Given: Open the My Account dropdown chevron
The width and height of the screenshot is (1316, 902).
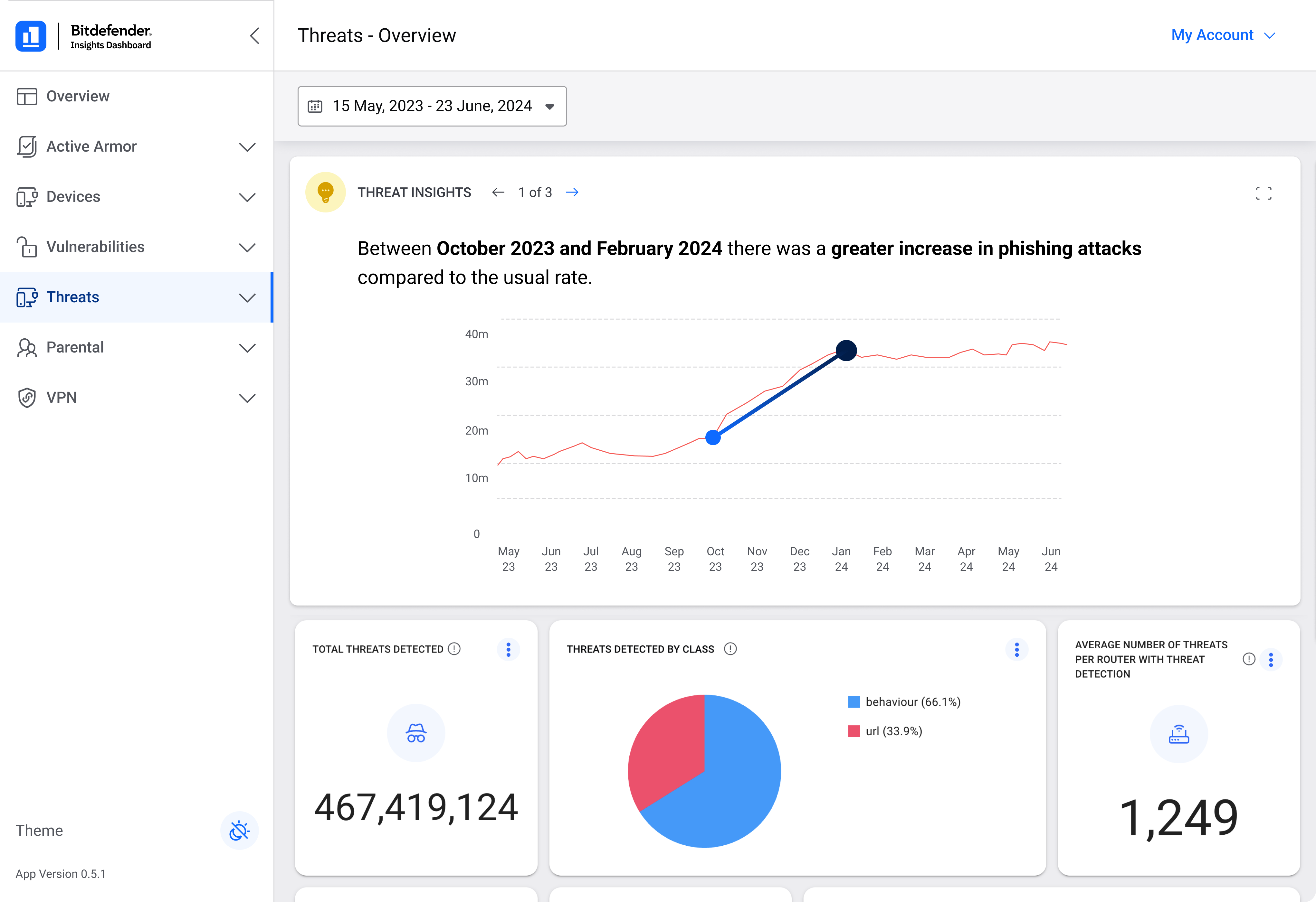Looking at the screenshot, I should (x=1270, y=36).
